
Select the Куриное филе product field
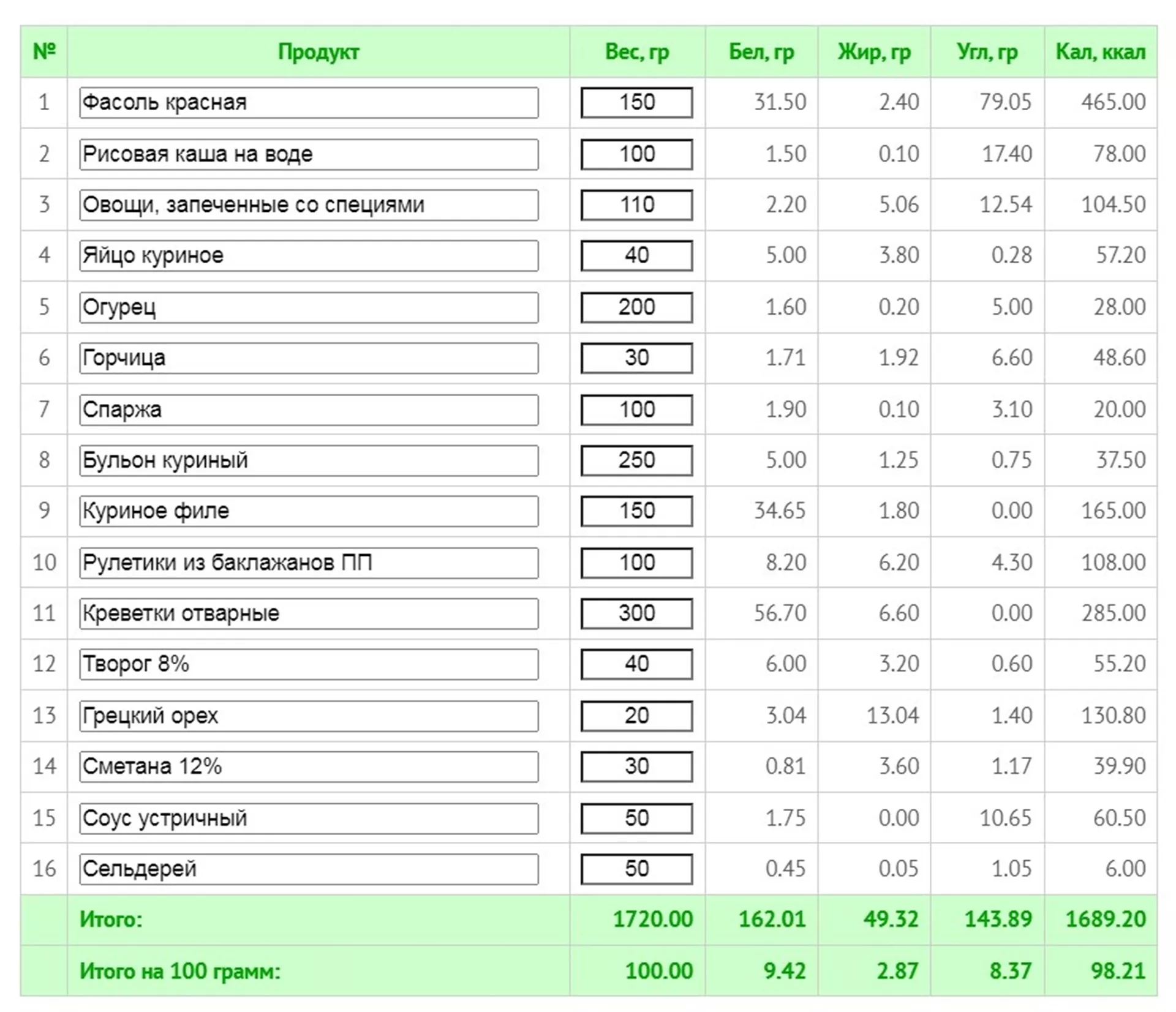(x=309, y=511)
